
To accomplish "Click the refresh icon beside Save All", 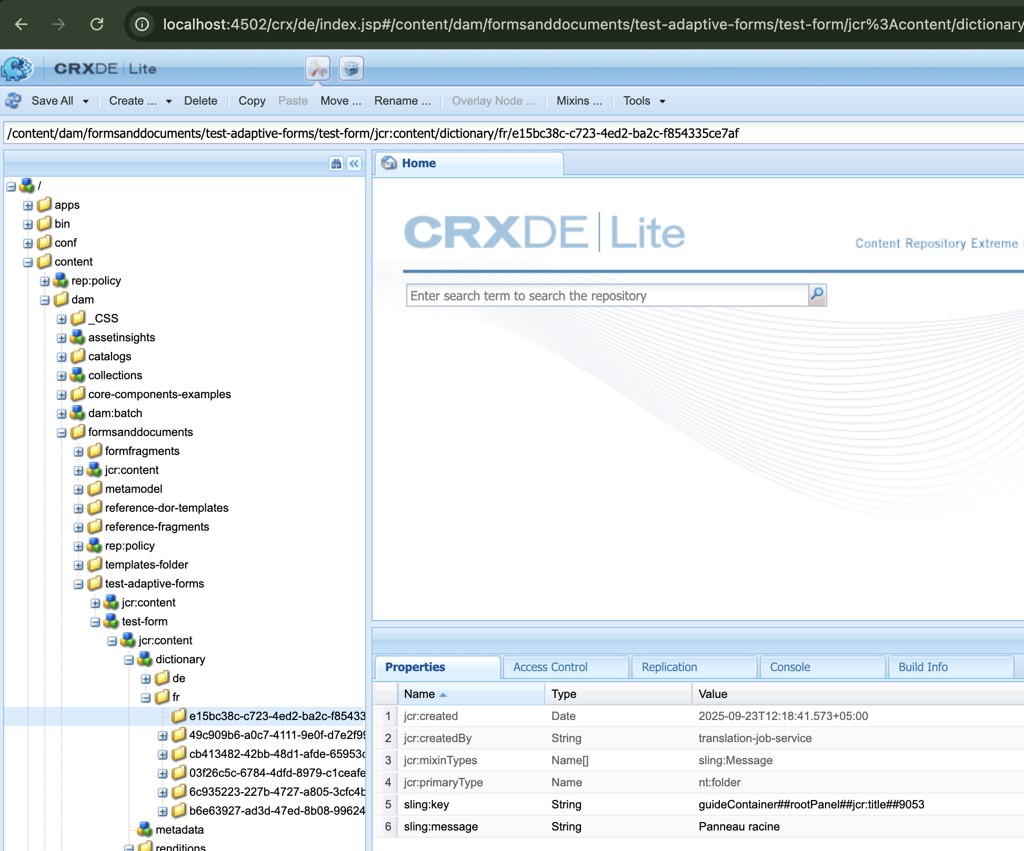I will pyautogui.click(x=14, y=101).
